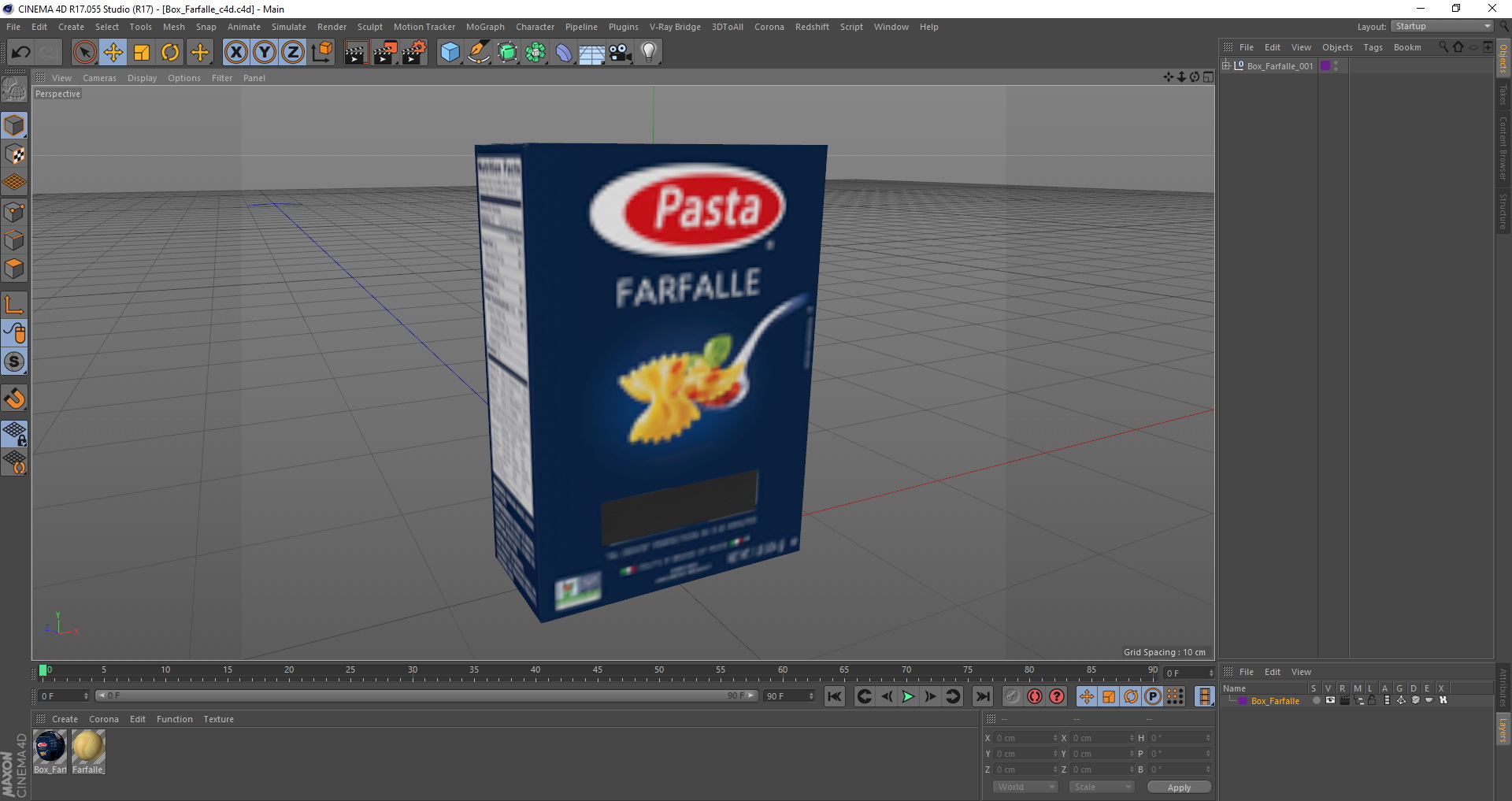Switch to Texture mode checker icon
The image size is (1512, 801).
click(x=14, y=154)
